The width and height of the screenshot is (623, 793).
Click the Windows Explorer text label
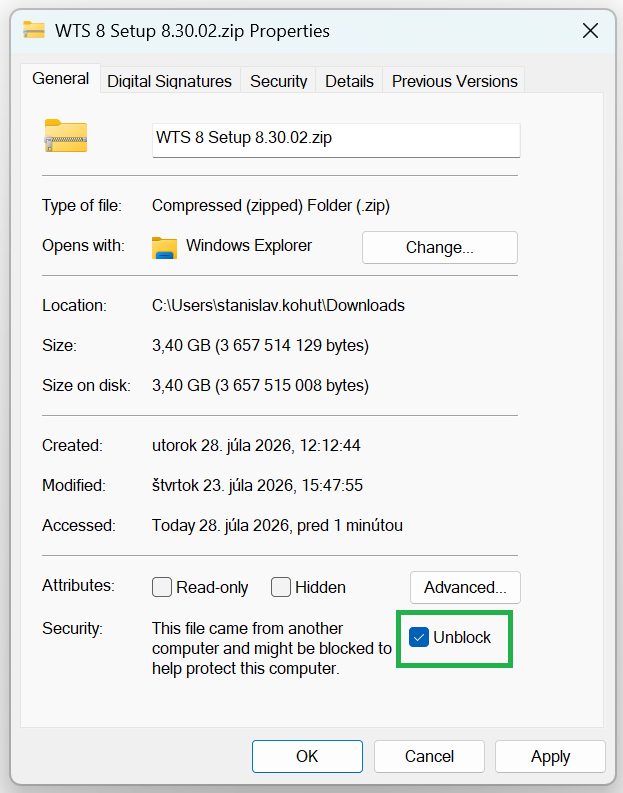point(249,246)
